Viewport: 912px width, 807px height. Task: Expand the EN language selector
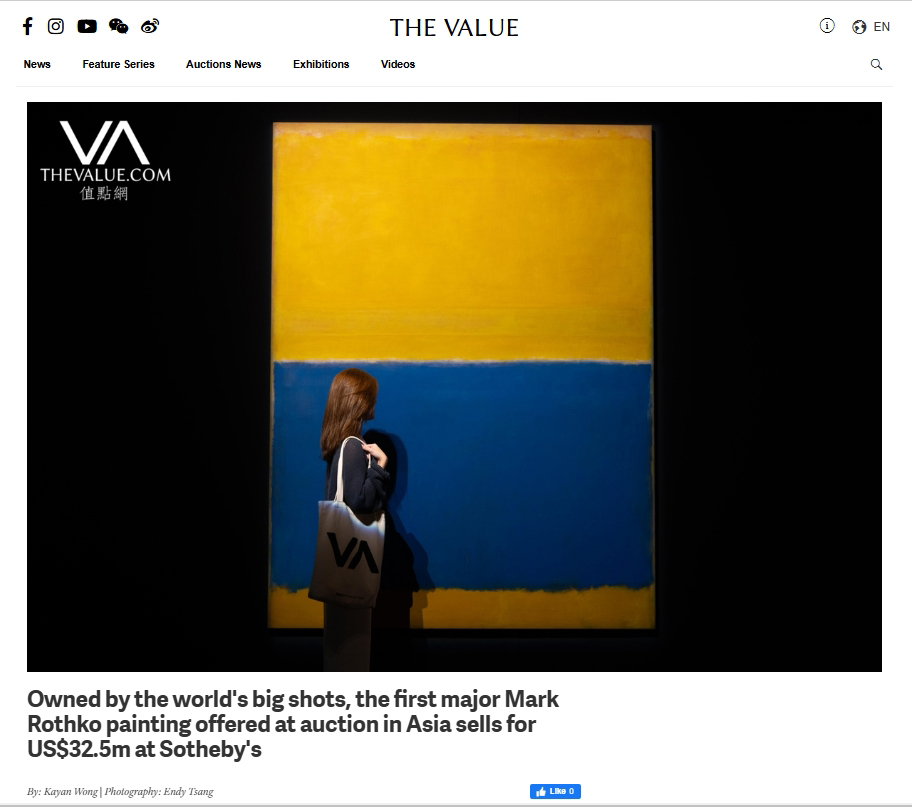882,27
